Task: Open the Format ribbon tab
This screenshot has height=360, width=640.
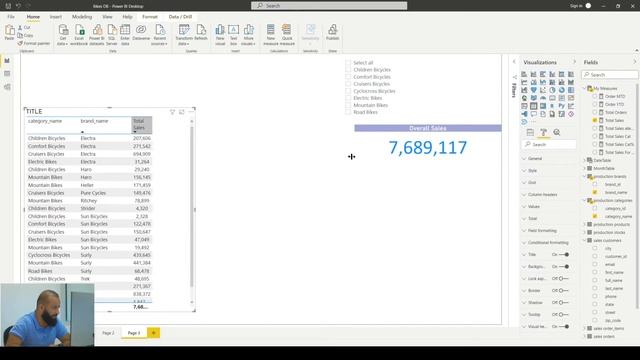Action: 150,17
